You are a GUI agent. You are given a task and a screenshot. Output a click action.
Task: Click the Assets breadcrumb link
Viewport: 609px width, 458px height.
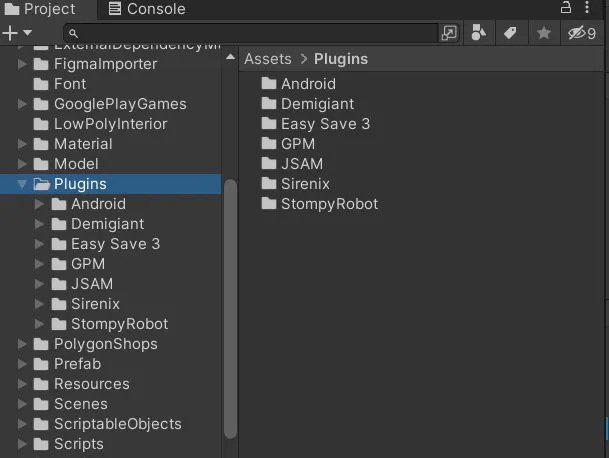267,59
